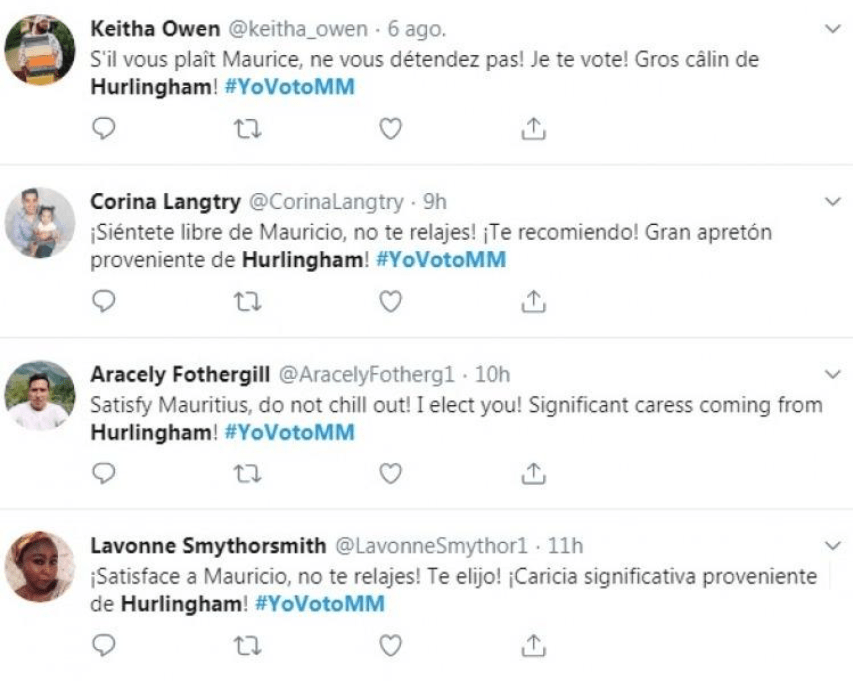The height and width of the screenshot is (681, 853).
Task: Share Corina Langtry's tweet
Action: (x=534, y=300)
